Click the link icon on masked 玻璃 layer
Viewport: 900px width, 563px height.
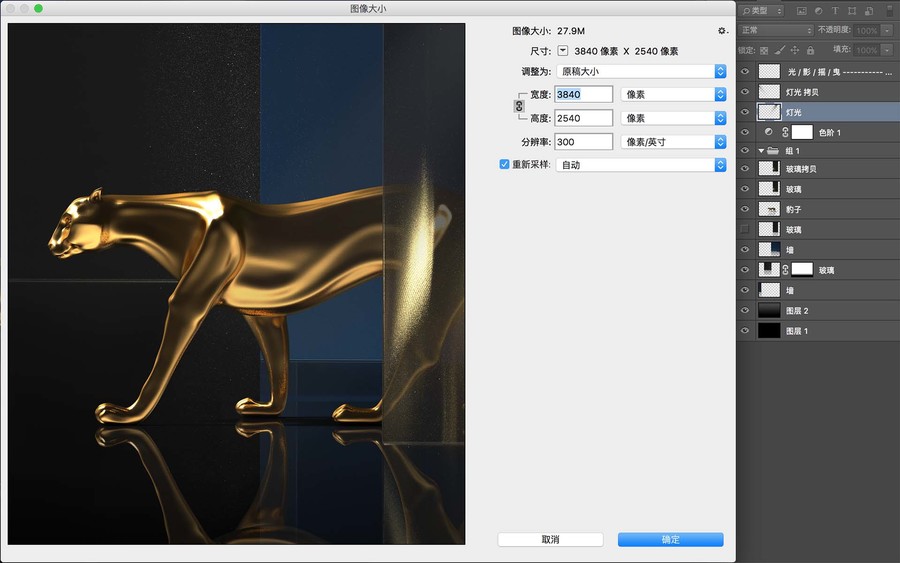785,270
